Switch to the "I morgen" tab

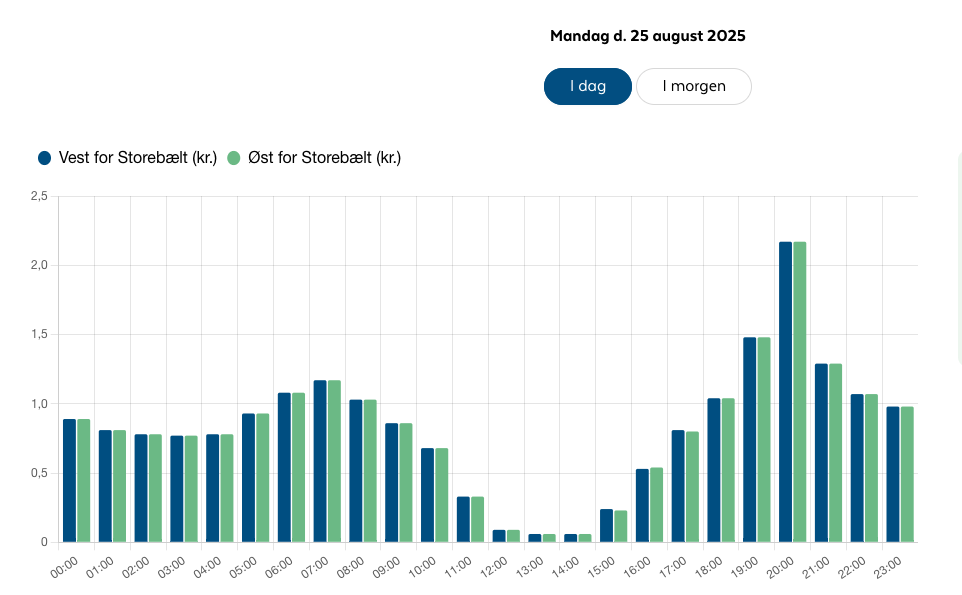(694, 86)
